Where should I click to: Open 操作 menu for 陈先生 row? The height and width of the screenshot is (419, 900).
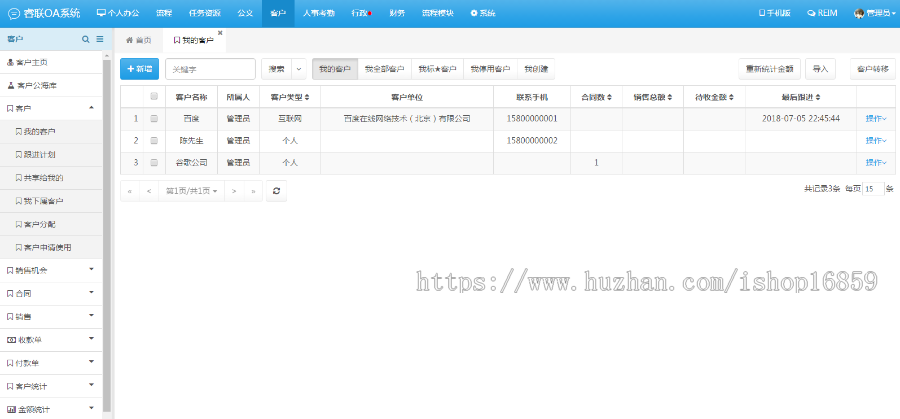876,141
